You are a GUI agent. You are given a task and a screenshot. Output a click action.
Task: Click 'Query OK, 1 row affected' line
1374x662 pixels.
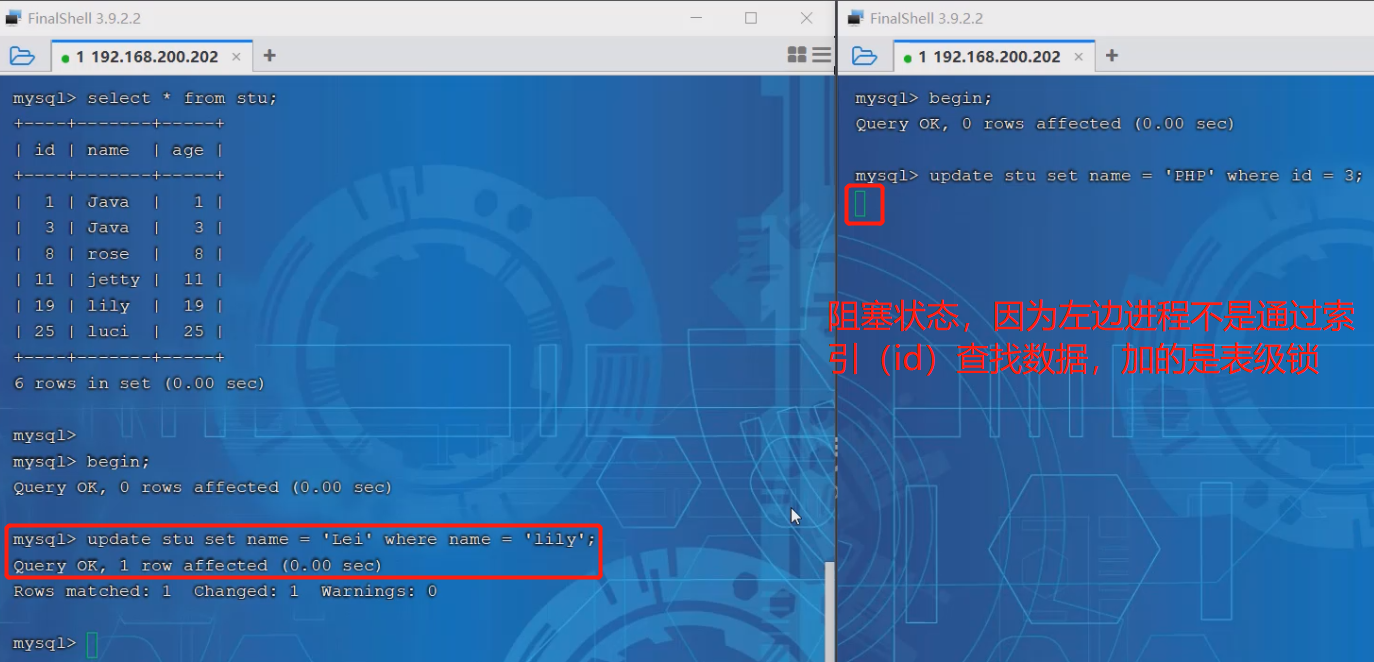[x=197, y=566]
